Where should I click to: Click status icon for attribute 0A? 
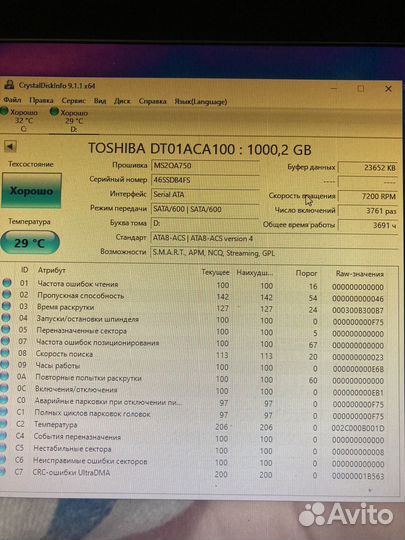4,376
